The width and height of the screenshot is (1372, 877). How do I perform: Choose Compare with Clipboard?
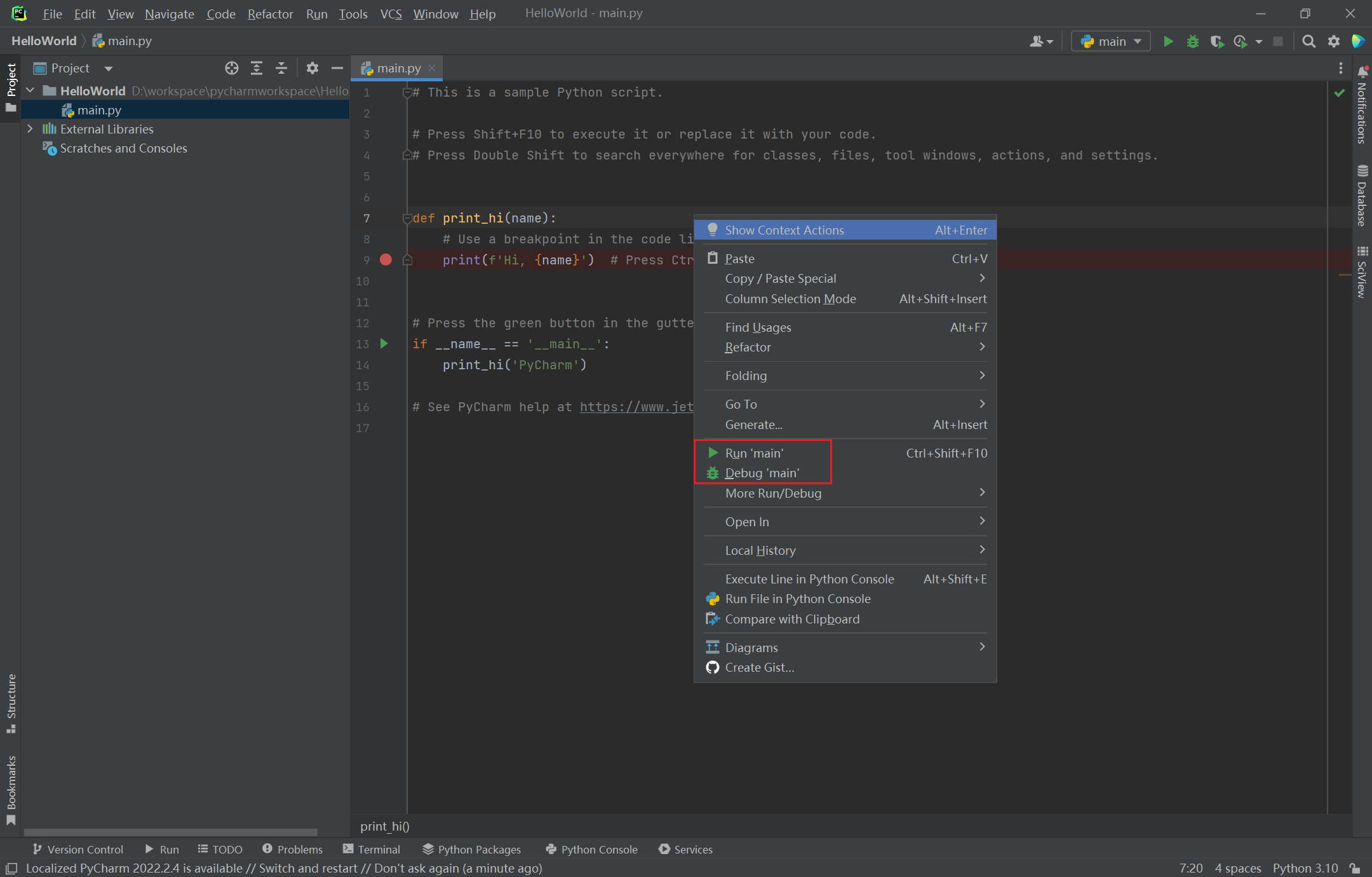(845, 619)
